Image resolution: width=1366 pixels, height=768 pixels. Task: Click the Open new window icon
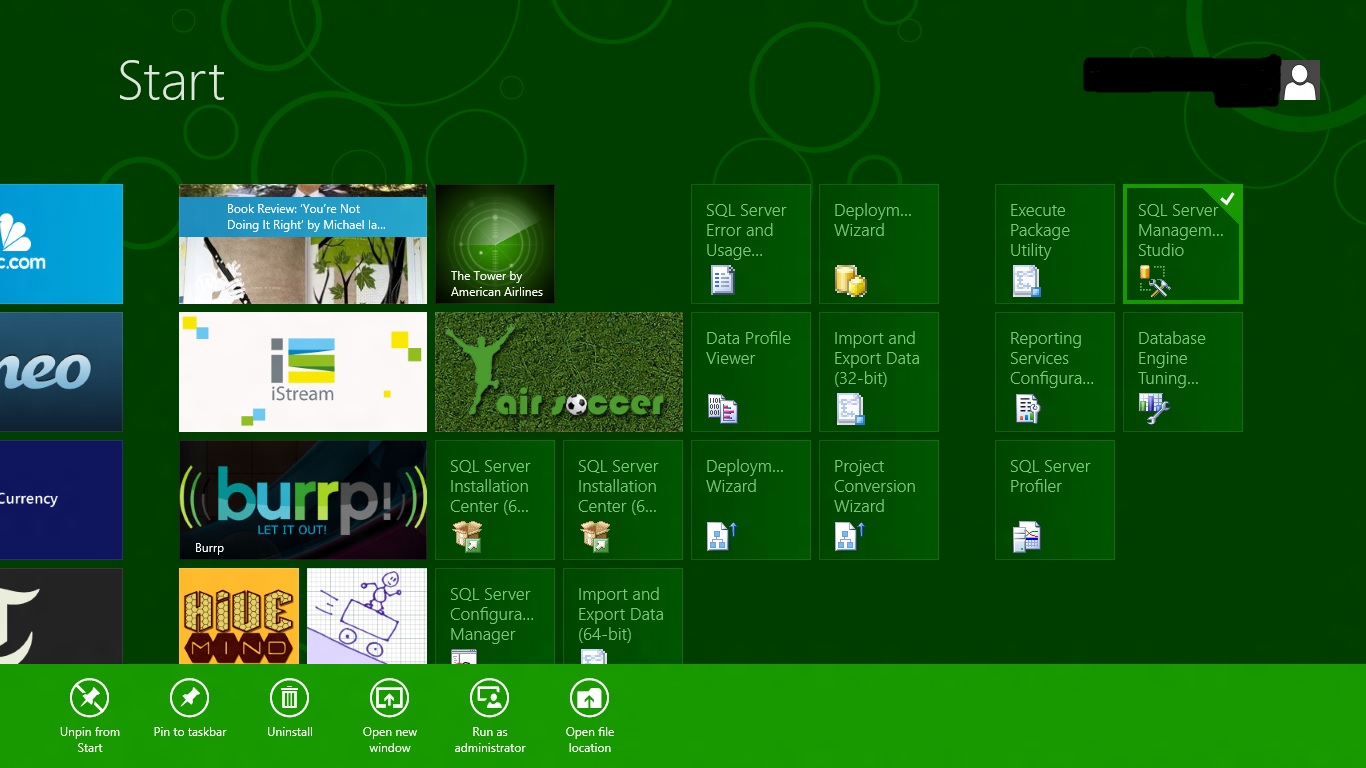[x=390, y=698]
